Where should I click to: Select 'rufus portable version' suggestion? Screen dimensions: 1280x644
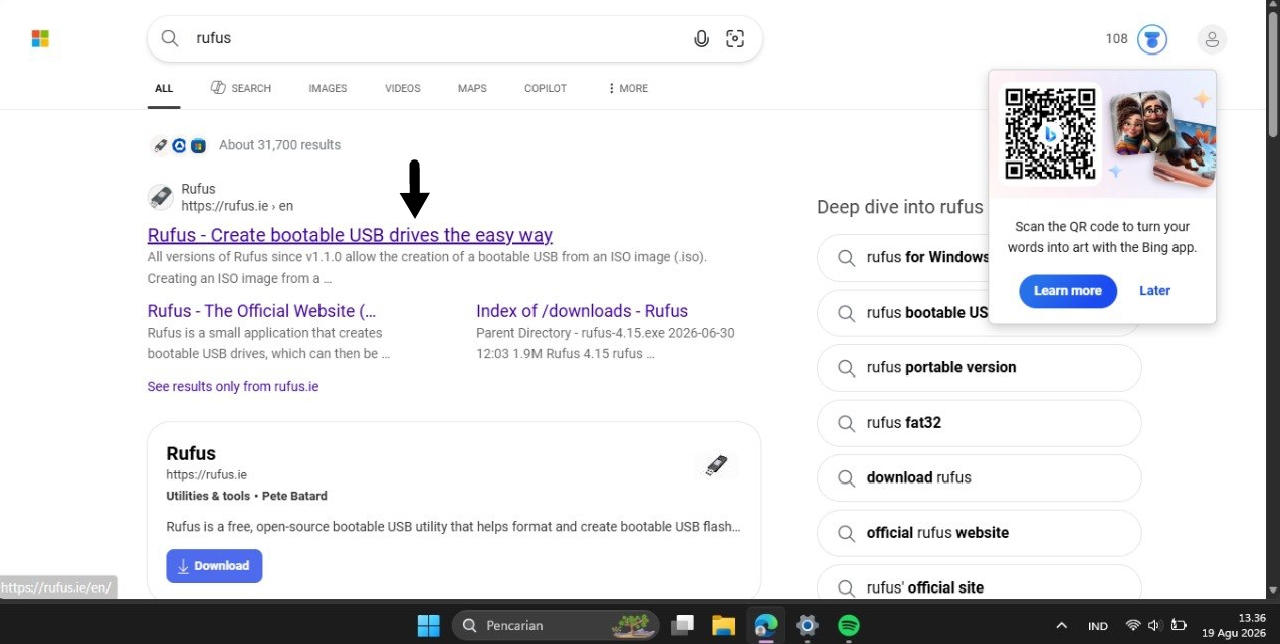[979, 367]
